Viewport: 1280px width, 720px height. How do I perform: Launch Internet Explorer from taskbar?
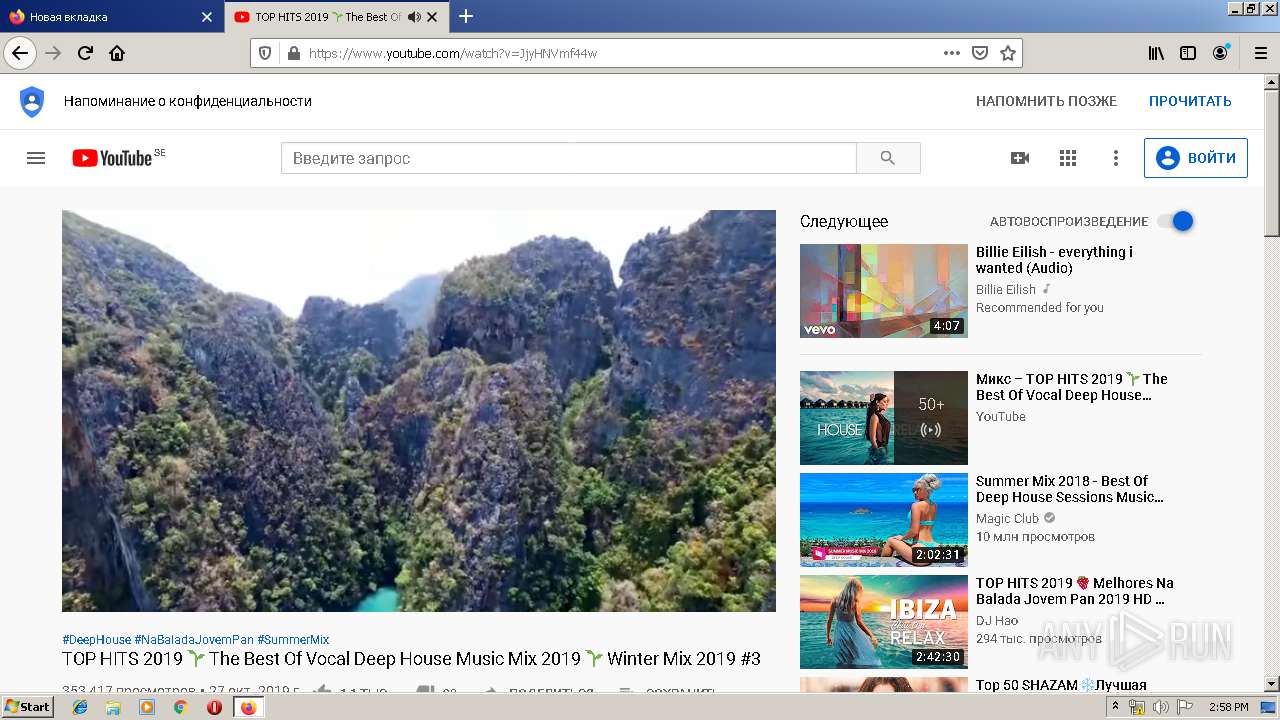pos(80,707)
